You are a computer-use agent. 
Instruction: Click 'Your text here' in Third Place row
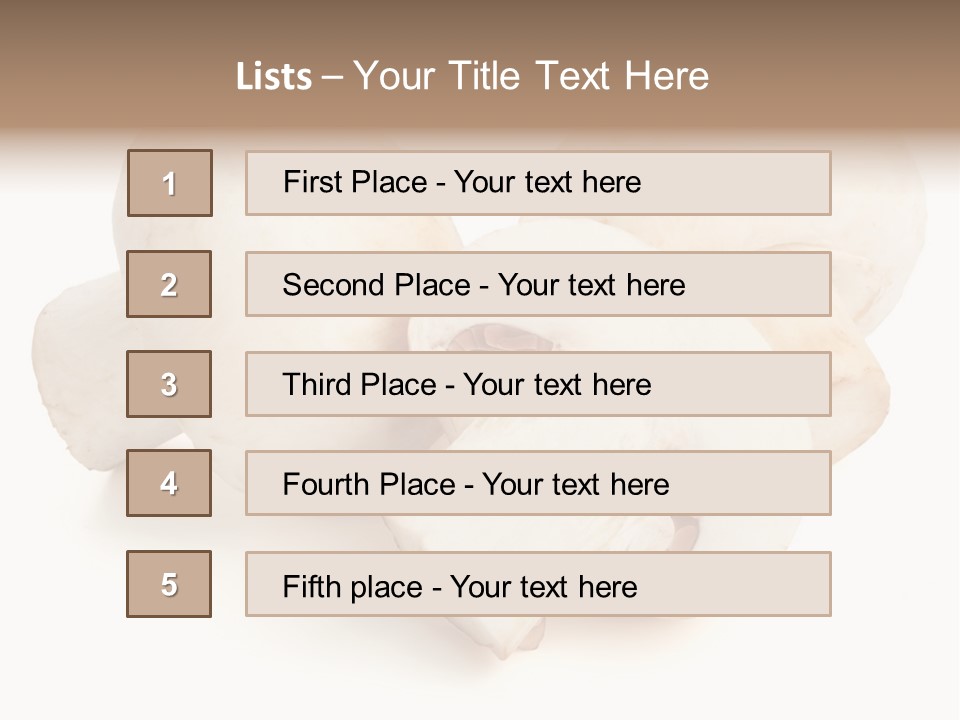557,384
